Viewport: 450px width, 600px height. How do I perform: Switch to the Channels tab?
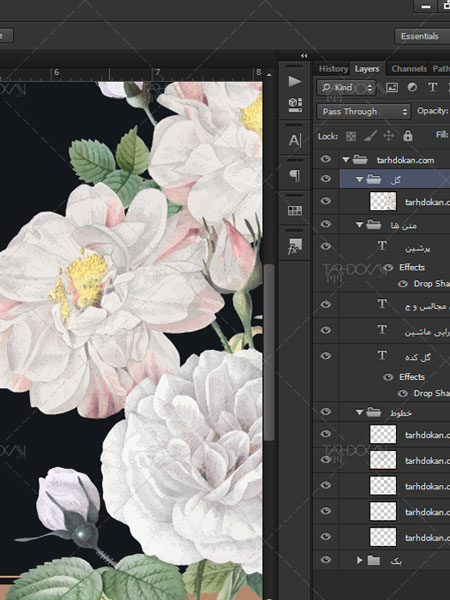tap(409, 68)
